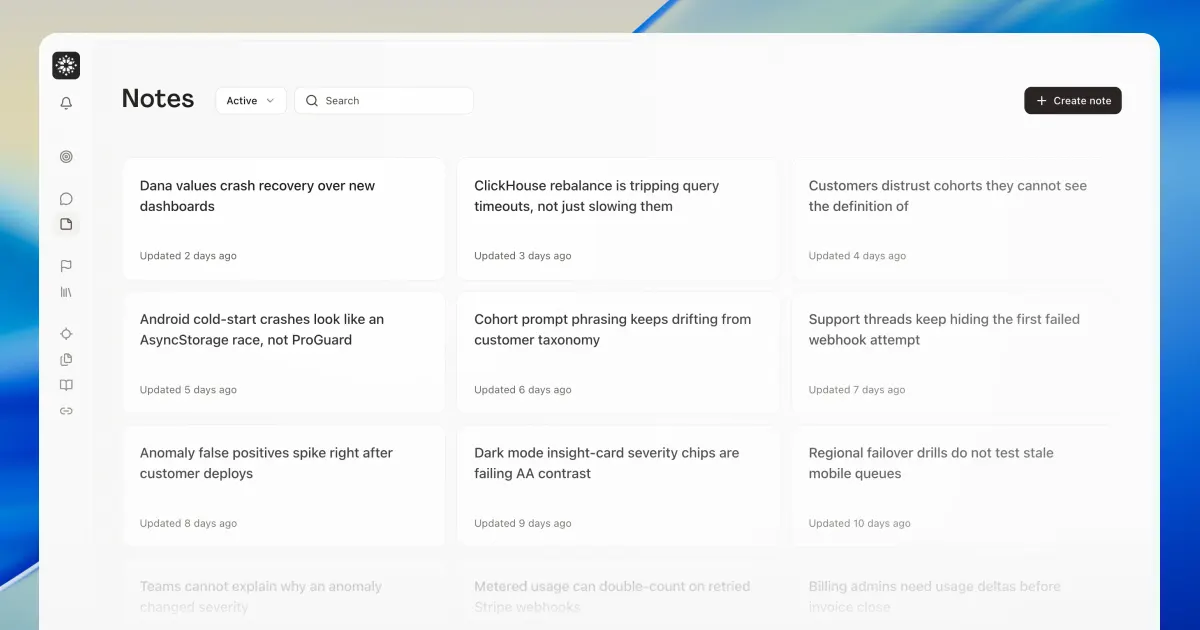The width and height of the screenshot is (1200, 630).
Task: Open notifications bell in the sidebar
Action: (x=66, y=103)
